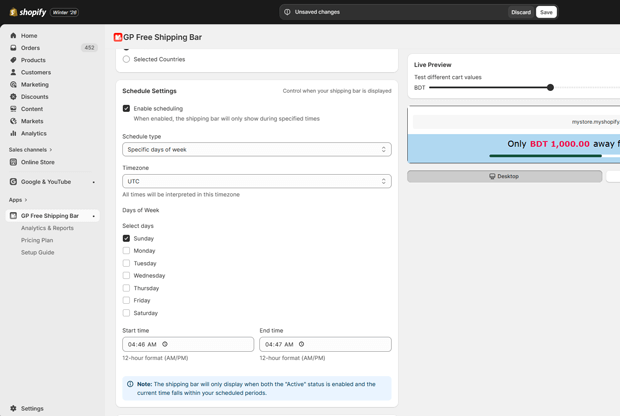Check the Thursday checkbox

126,288
